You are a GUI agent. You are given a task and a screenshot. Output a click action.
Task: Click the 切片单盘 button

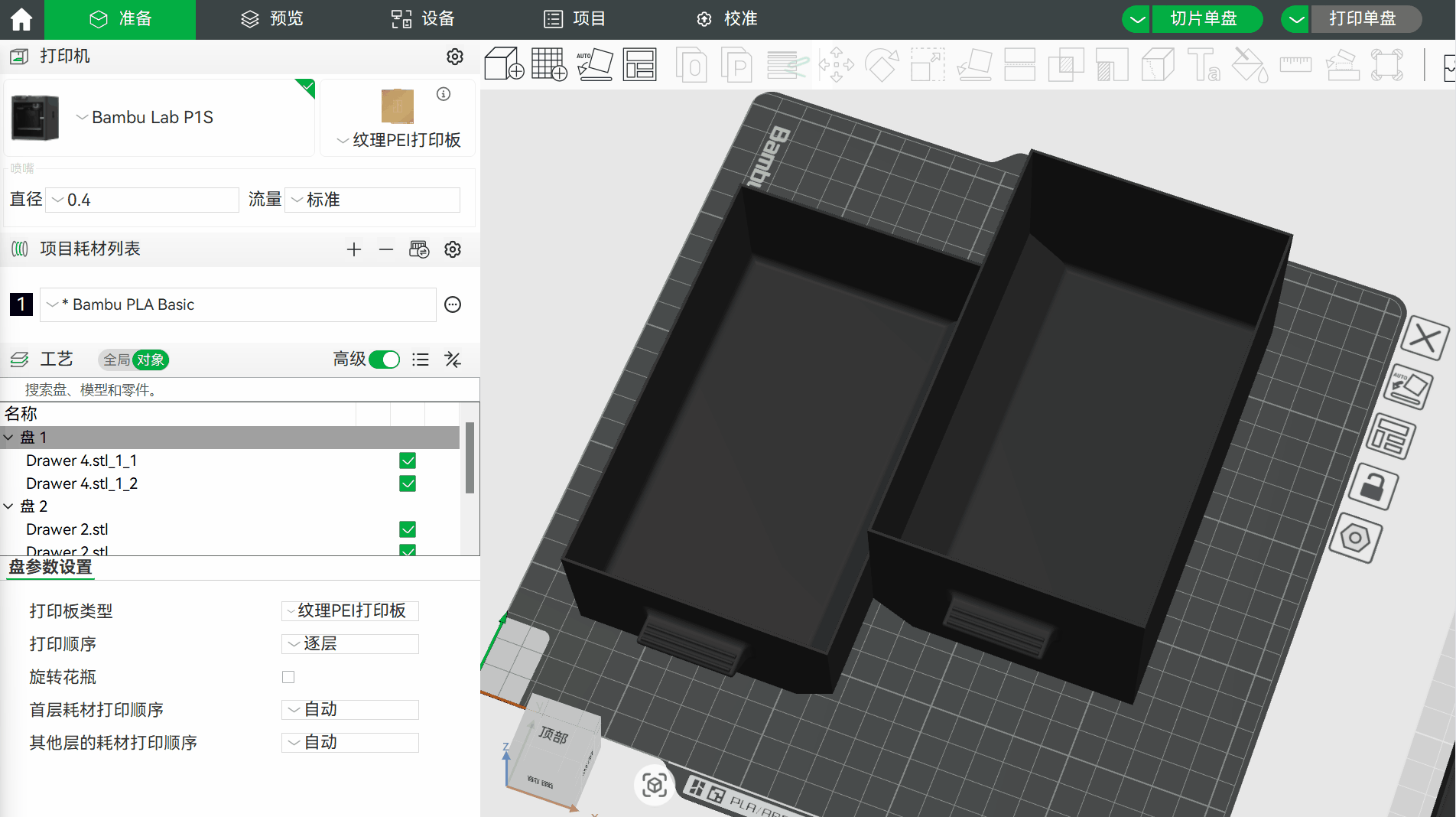click(1207, 19)
